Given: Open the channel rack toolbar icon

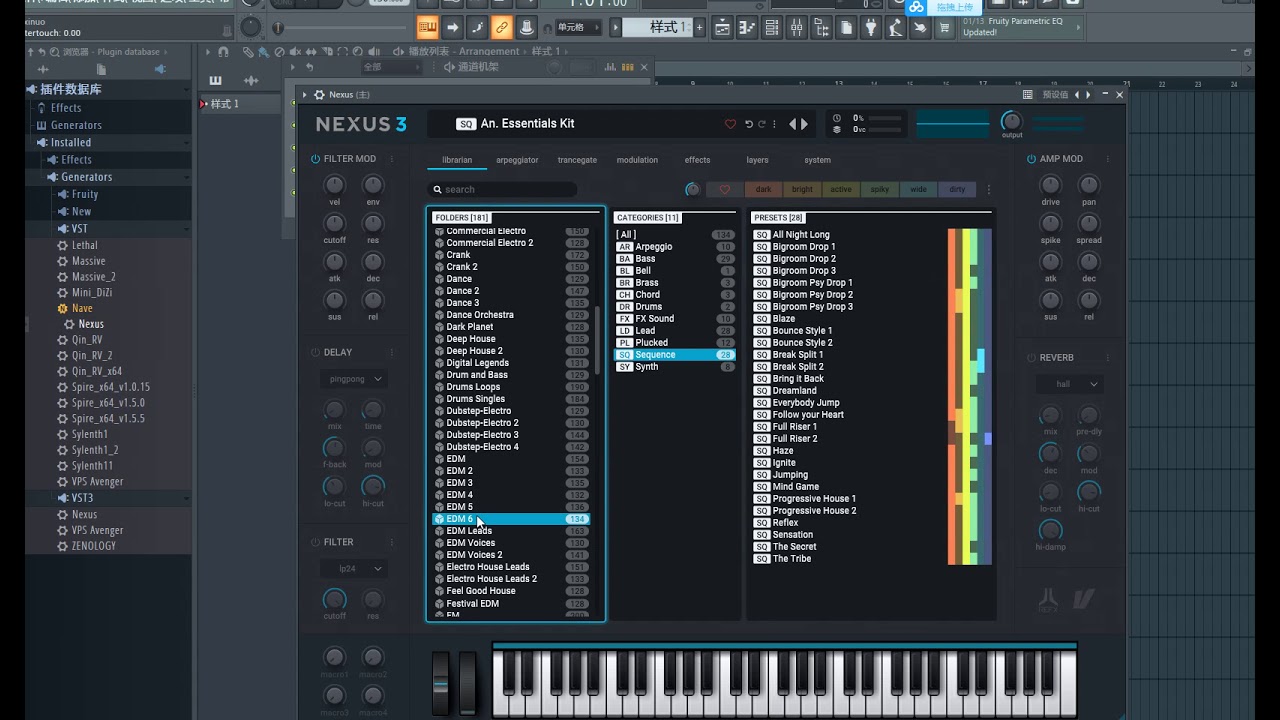Looking at the screenshot, I should click(772, 28).
